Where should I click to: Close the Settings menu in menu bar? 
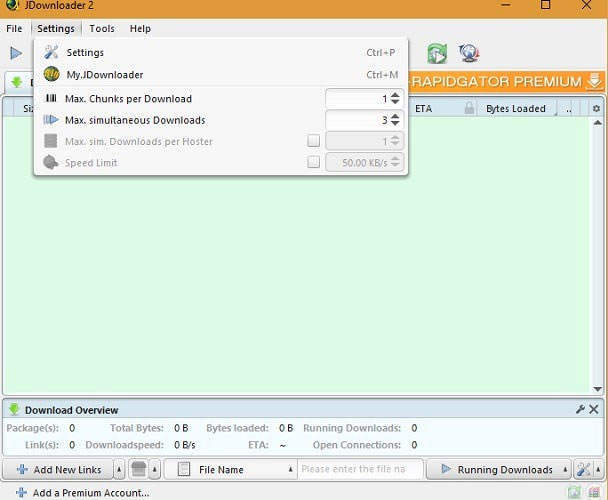coord(56,29)
